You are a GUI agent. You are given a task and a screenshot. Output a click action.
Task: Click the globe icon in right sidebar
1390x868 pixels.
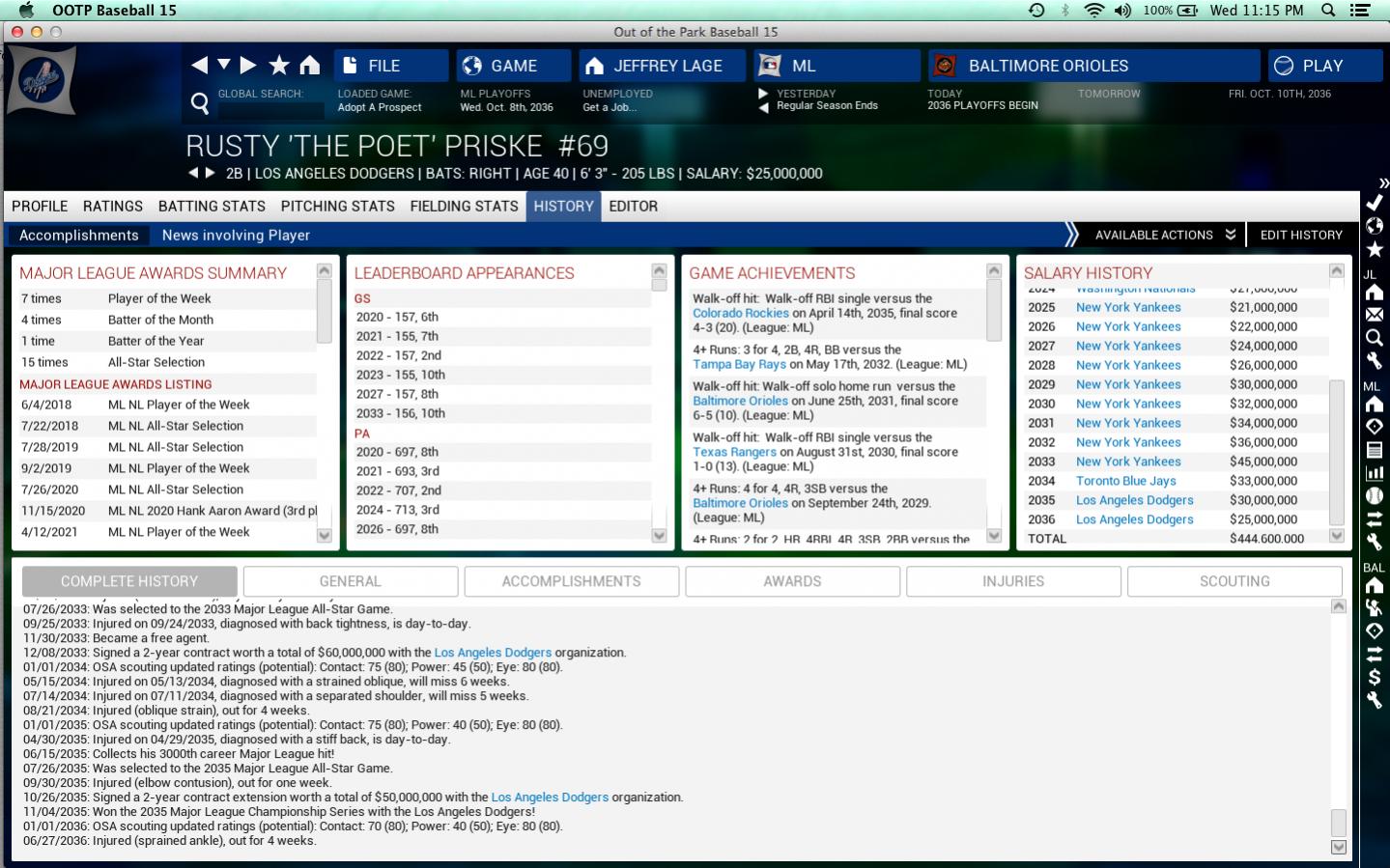coord(1374,226)
